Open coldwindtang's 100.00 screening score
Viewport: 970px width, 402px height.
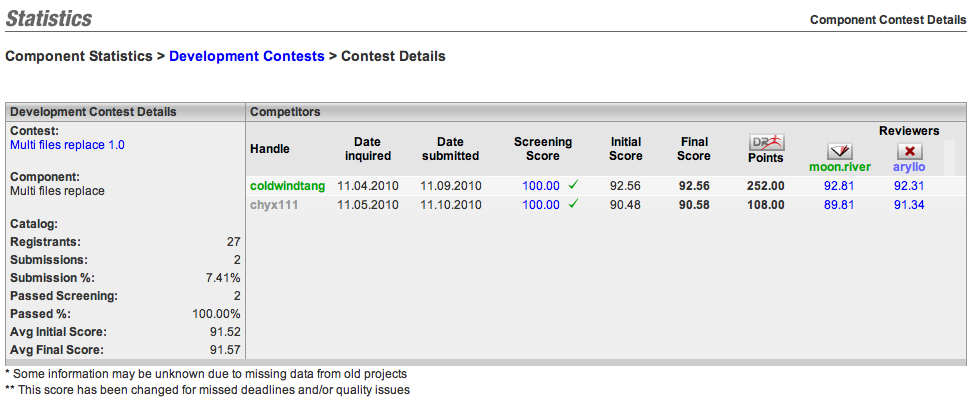(541, 186)
